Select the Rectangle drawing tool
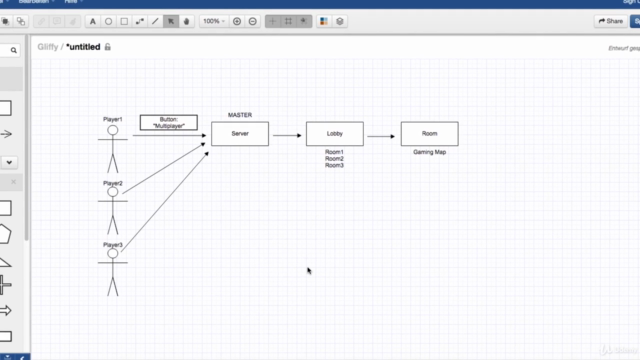Screen dimensions: 640x360 coord(124,21)
